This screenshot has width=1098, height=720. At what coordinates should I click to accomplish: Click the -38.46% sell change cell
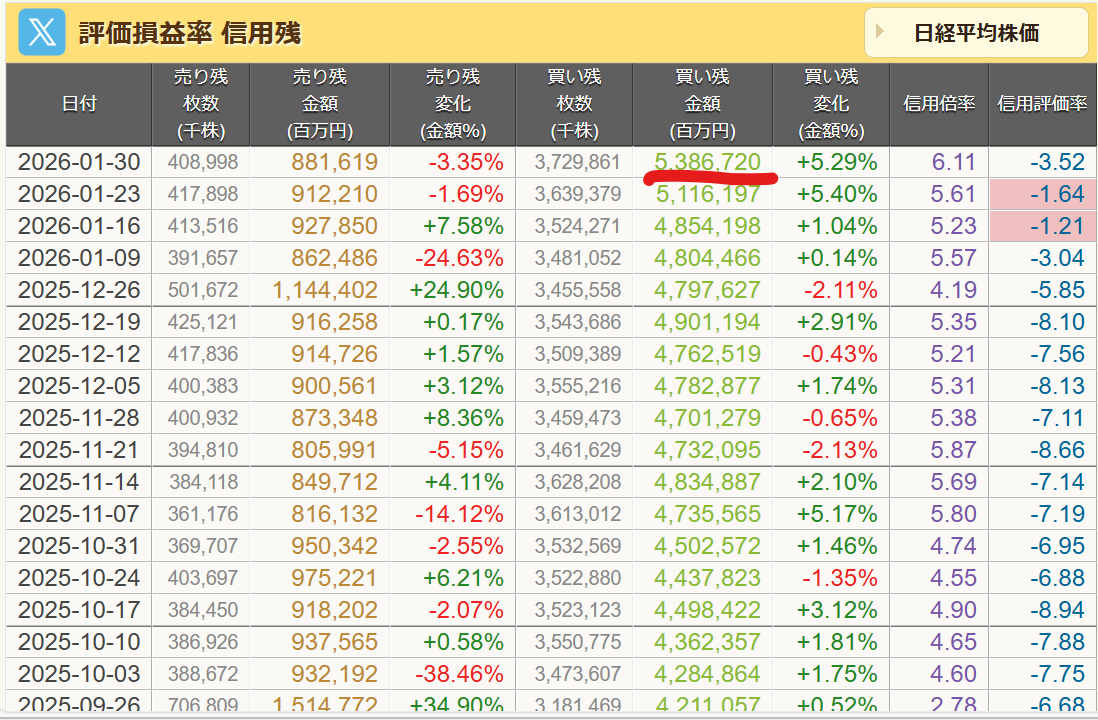457,674
